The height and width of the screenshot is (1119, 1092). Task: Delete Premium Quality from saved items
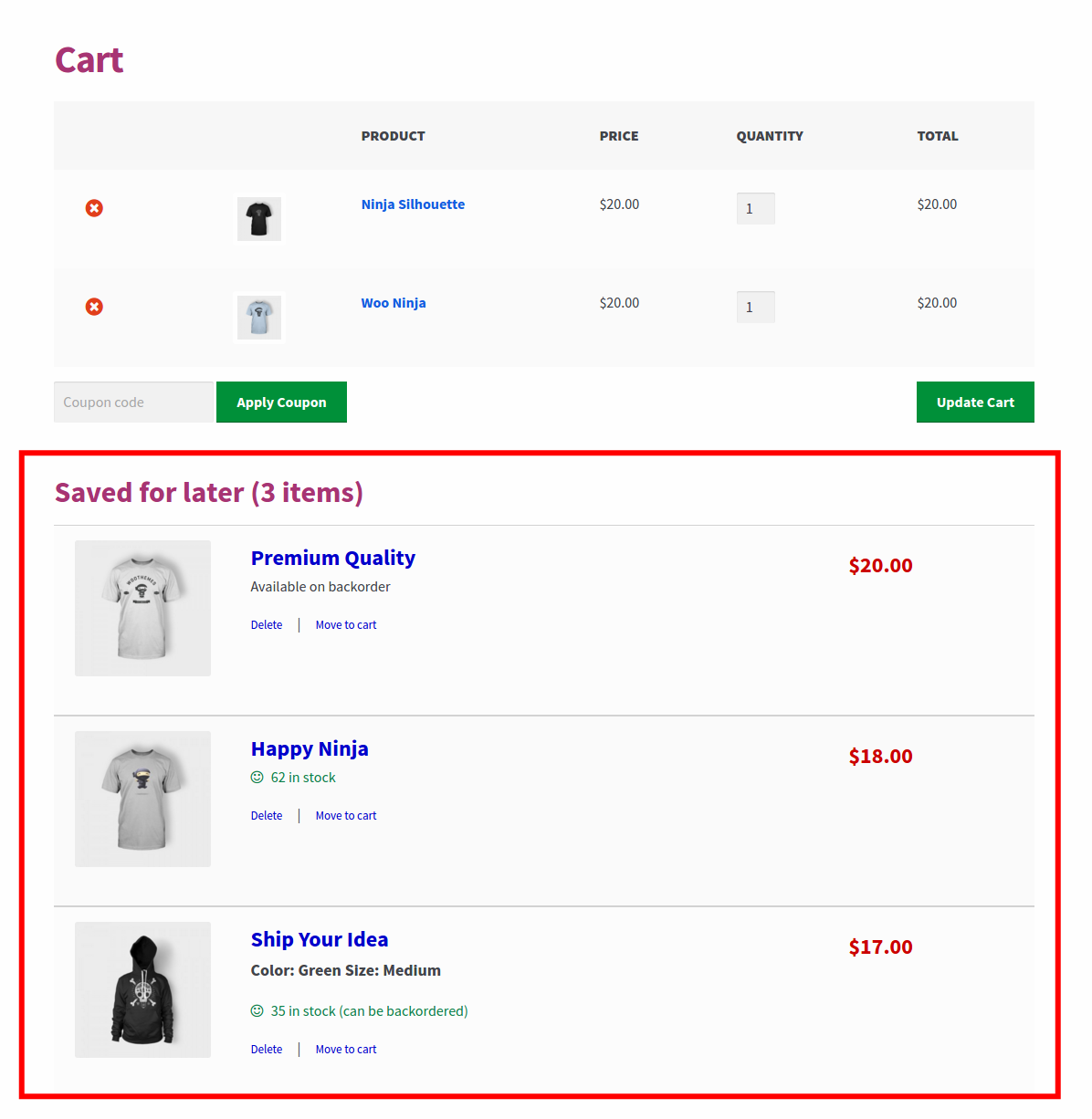(267, 625)
